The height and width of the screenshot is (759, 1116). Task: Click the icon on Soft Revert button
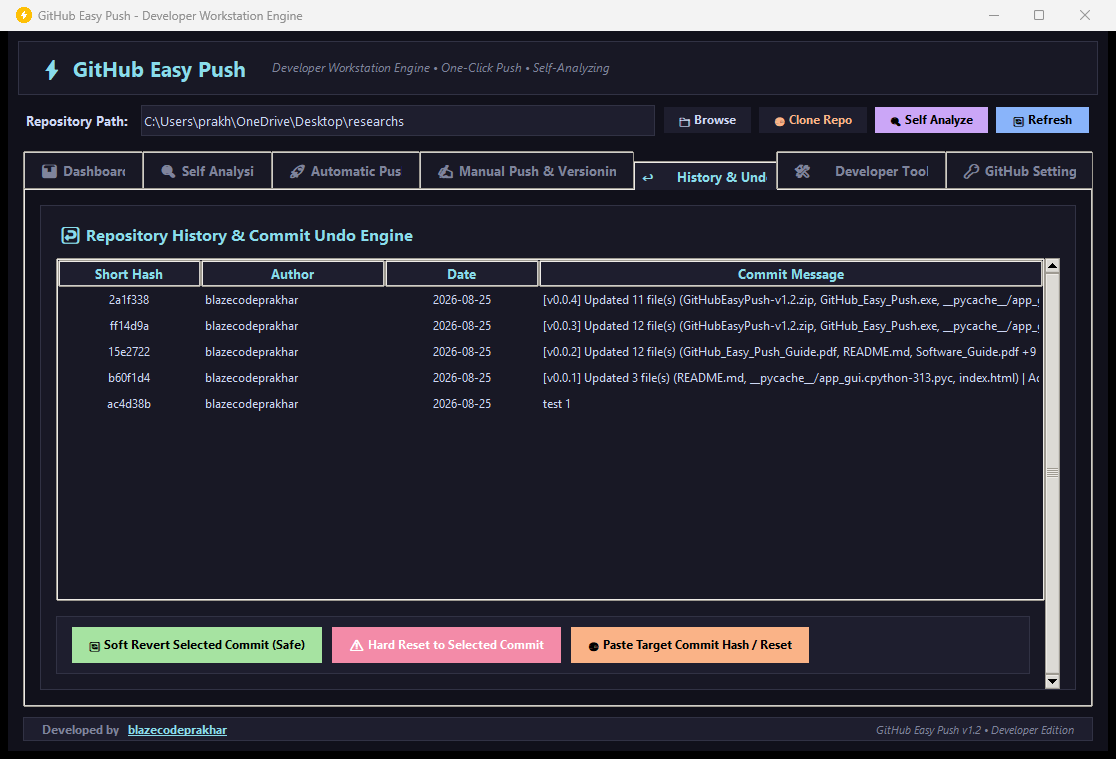point(94,647)
